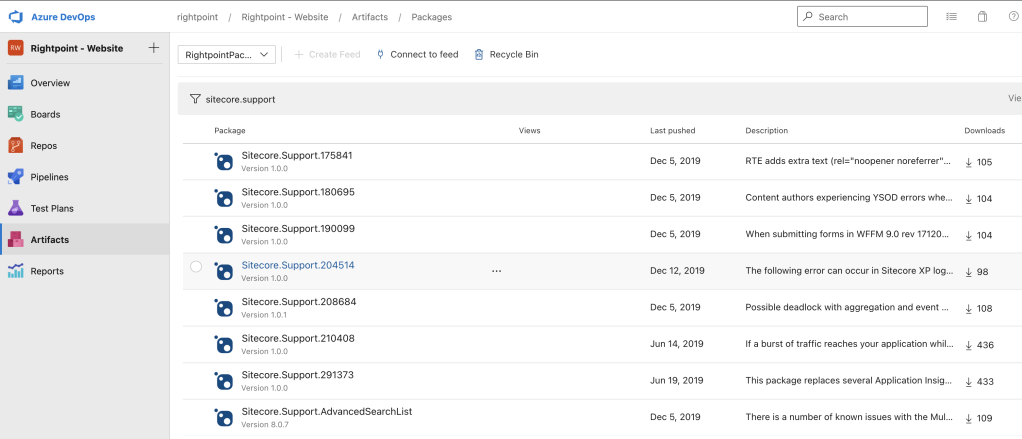Go to Boards in the sidebar

pos(46,114)
